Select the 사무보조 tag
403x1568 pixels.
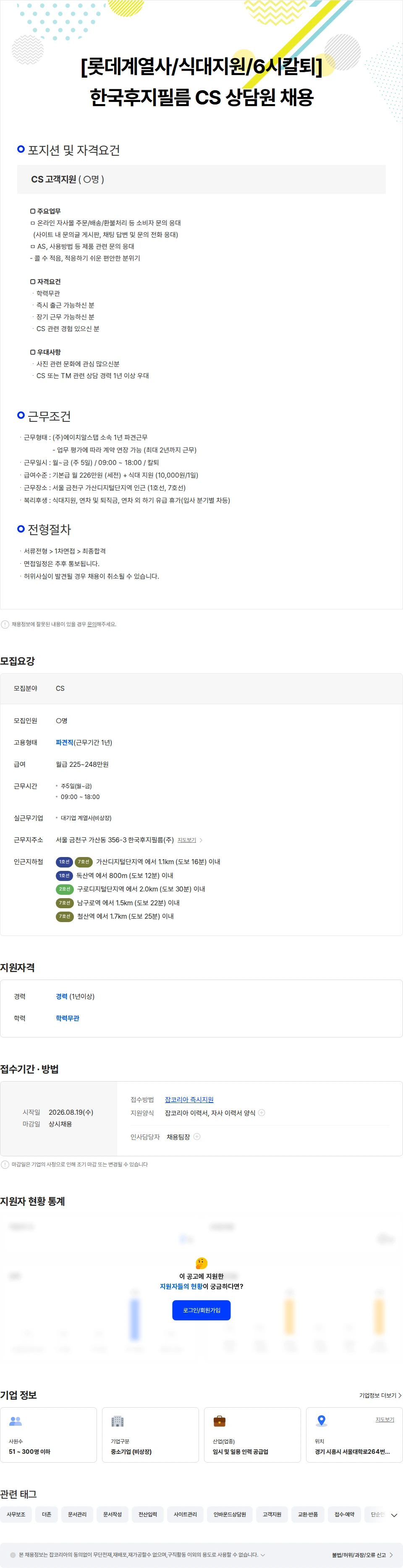tap(16, 1514)
